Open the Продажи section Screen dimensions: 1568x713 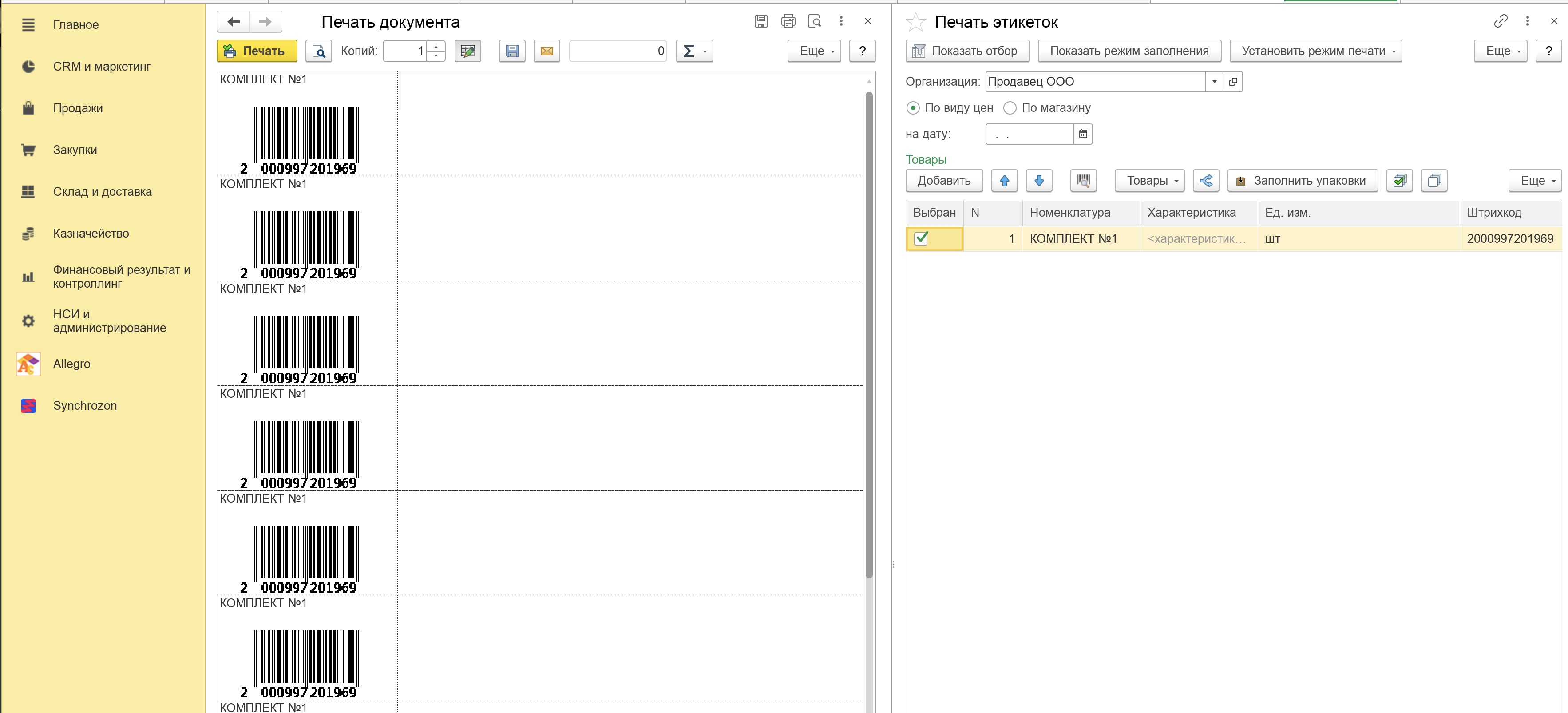[78, 108]
